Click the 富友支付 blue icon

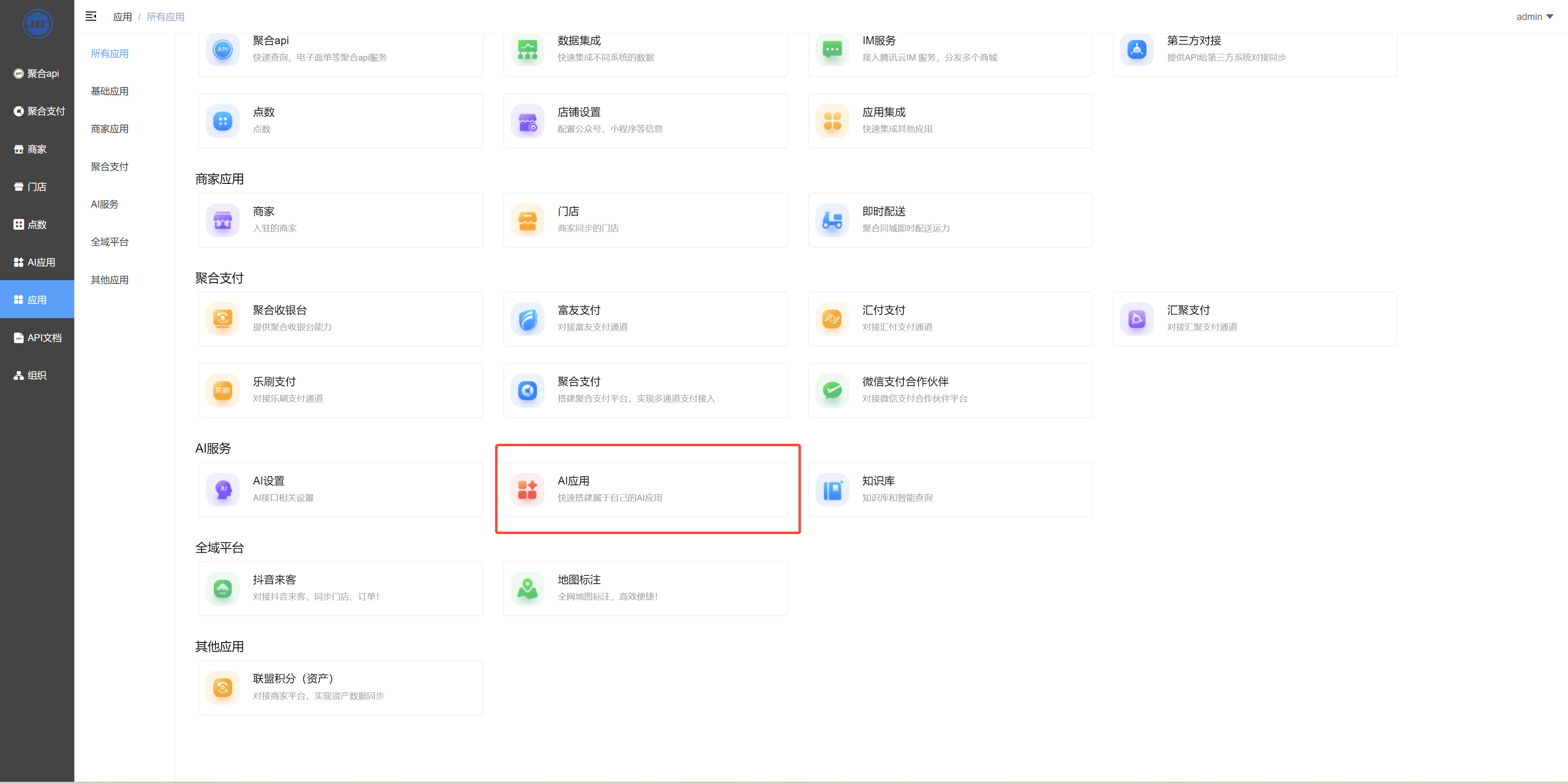(527, 319)
